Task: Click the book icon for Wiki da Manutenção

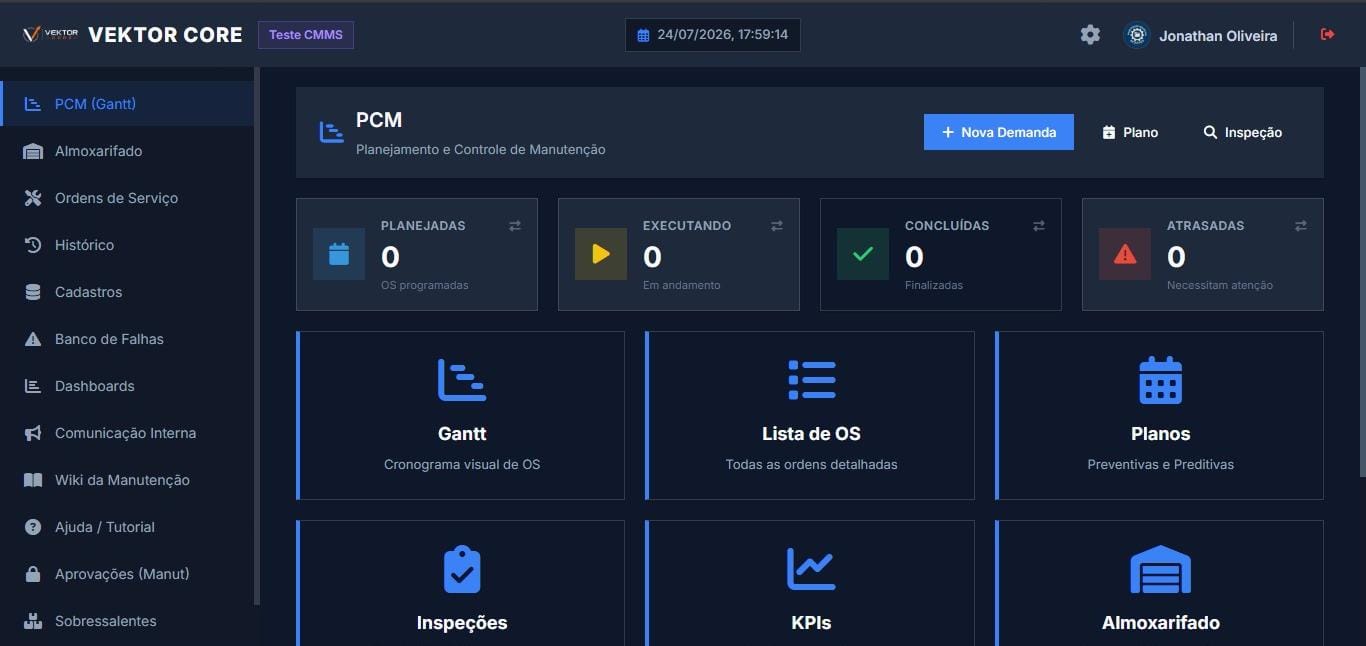Action: [x=33, y=480]
